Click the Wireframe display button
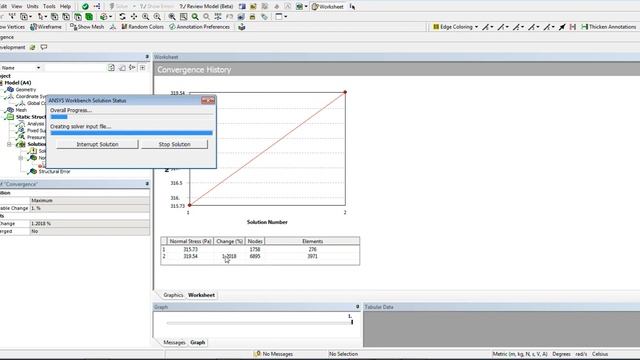 tap(46, 27)
